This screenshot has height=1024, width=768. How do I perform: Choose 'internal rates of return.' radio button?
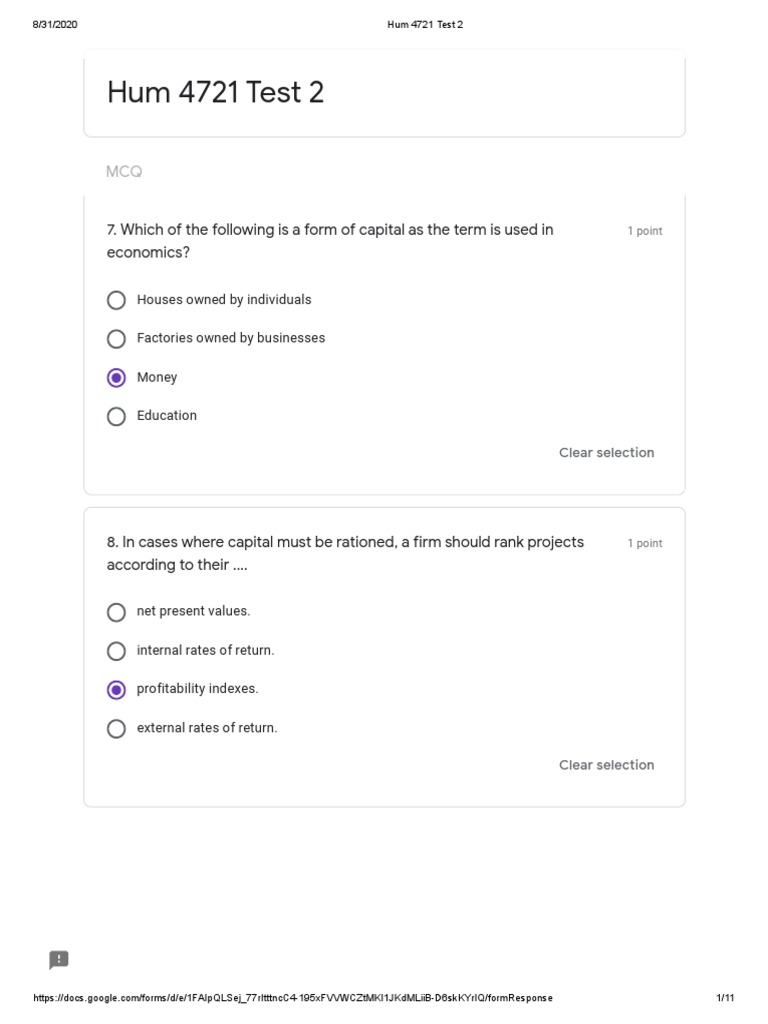[x=117, y=651]
